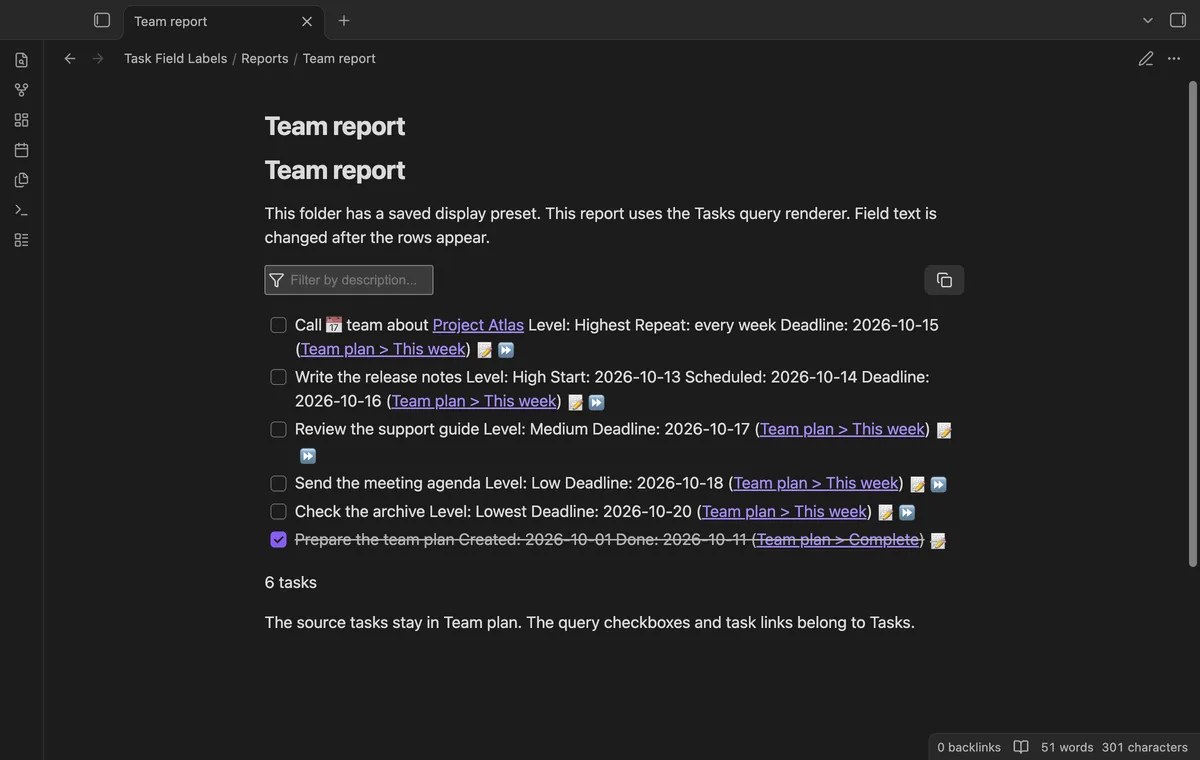
Task: Edit the Prepare the team plan task
Action: [x=938, y=540]
